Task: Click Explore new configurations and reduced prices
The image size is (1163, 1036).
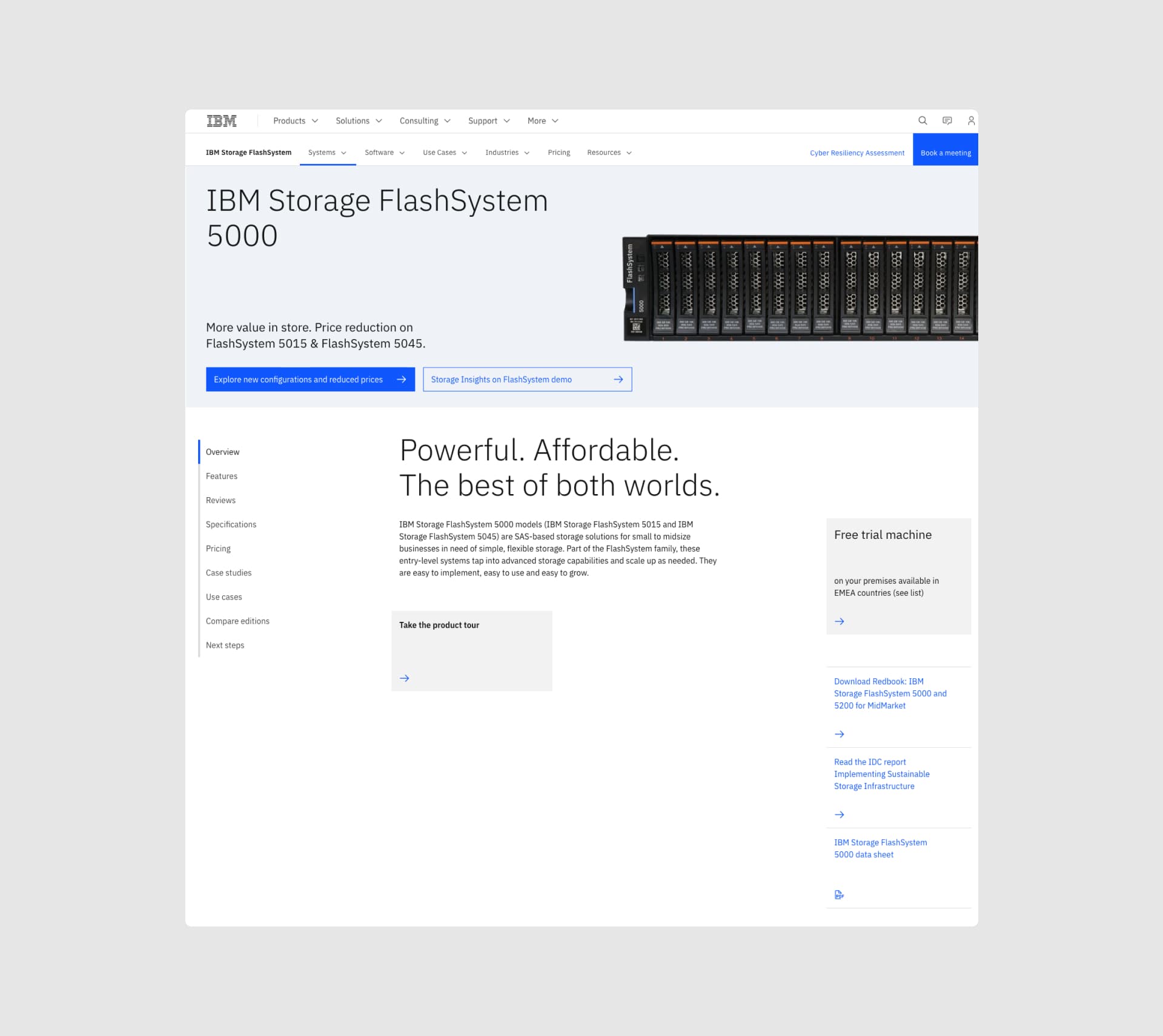Action: (310, 380)
